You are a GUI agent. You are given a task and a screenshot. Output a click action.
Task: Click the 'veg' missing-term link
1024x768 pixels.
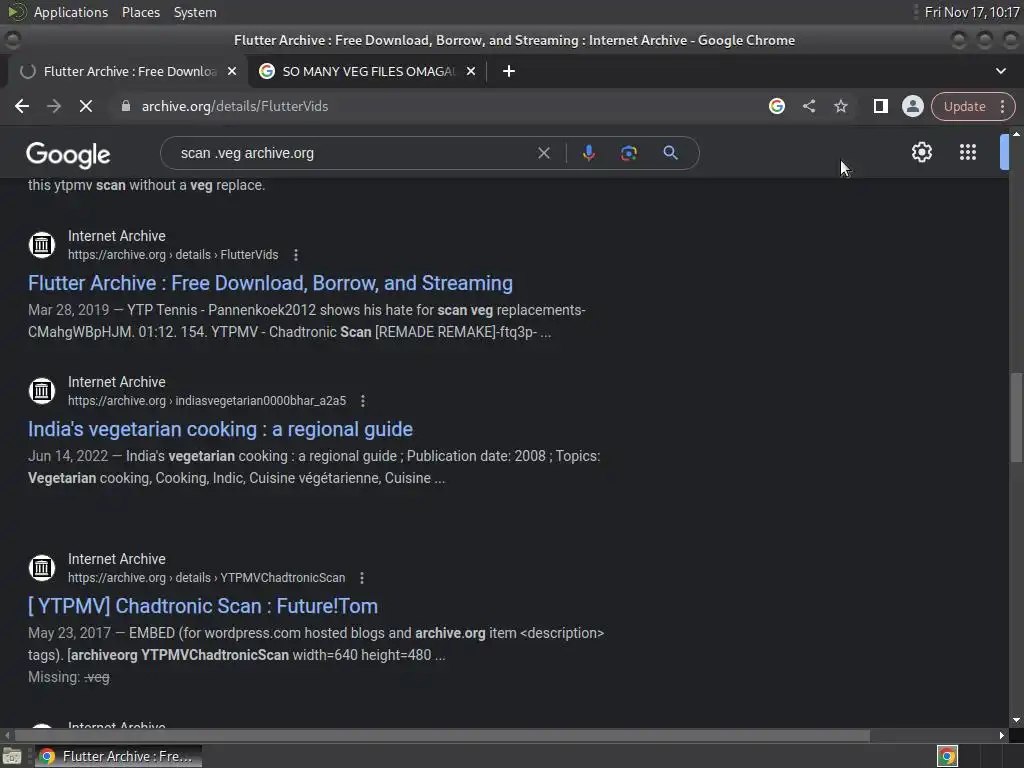pyautogui.click(x=97, y=677)
